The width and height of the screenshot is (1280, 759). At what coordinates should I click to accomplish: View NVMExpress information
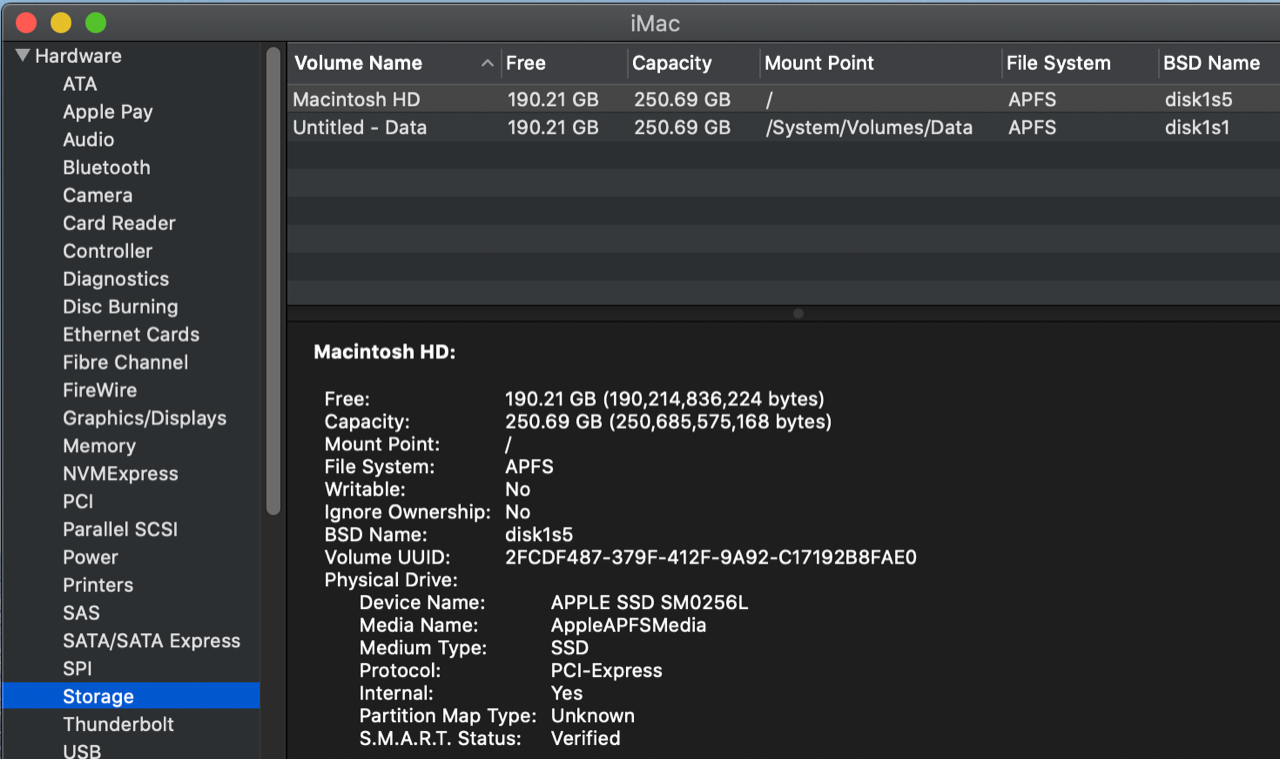pos(120,474)
